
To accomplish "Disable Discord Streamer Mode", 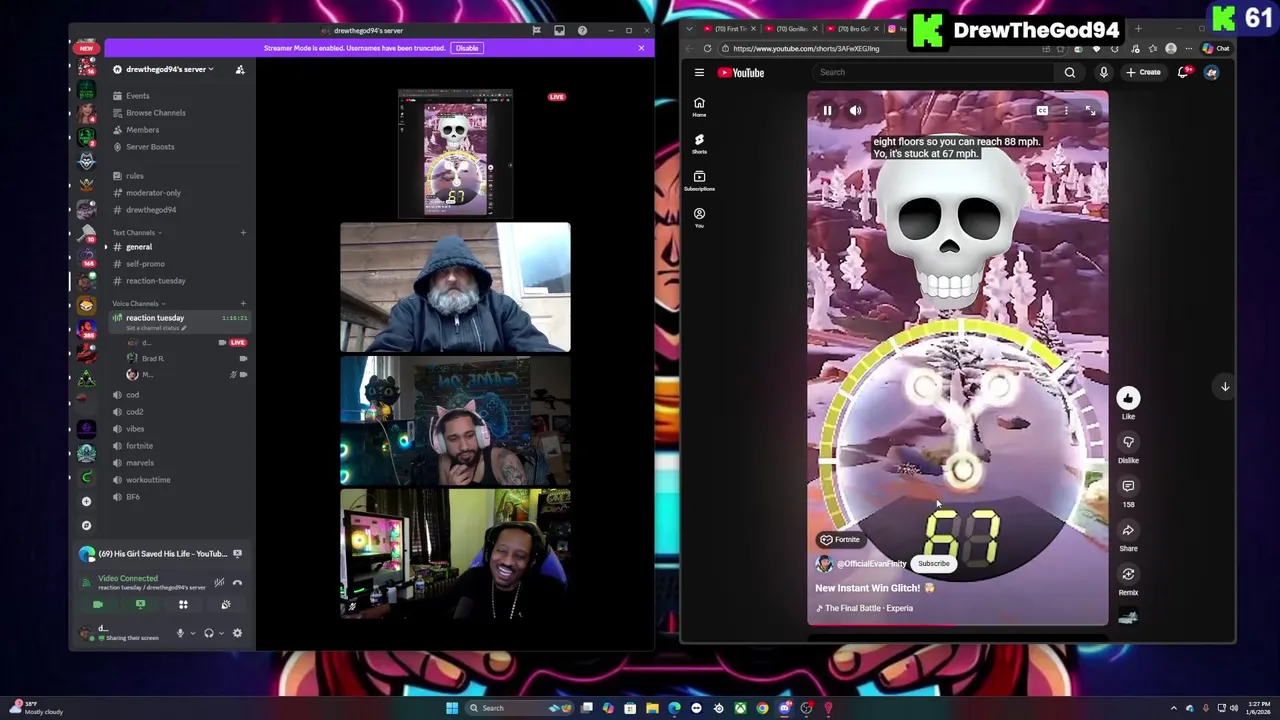I will 467,48.
